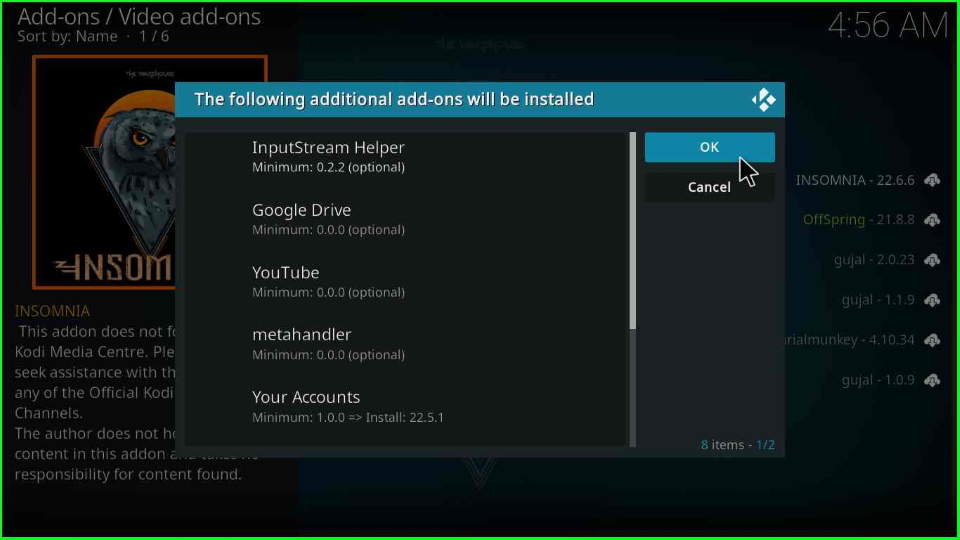This screenshot has width=960, height=540.
Task: Click the Add-ons / Video add-ons breadcrumb title
Action: point(139,17)
